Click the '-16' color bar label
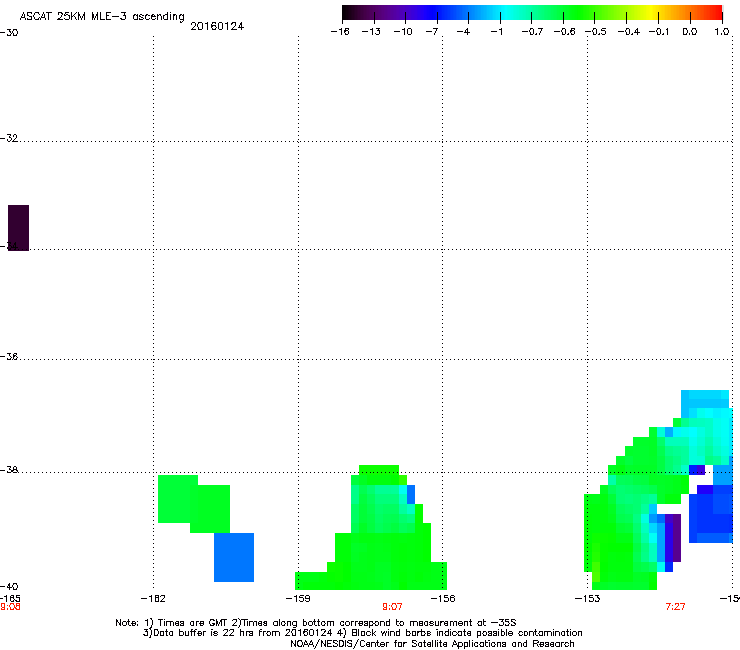The image size is (740, 650). click(340, 32)
